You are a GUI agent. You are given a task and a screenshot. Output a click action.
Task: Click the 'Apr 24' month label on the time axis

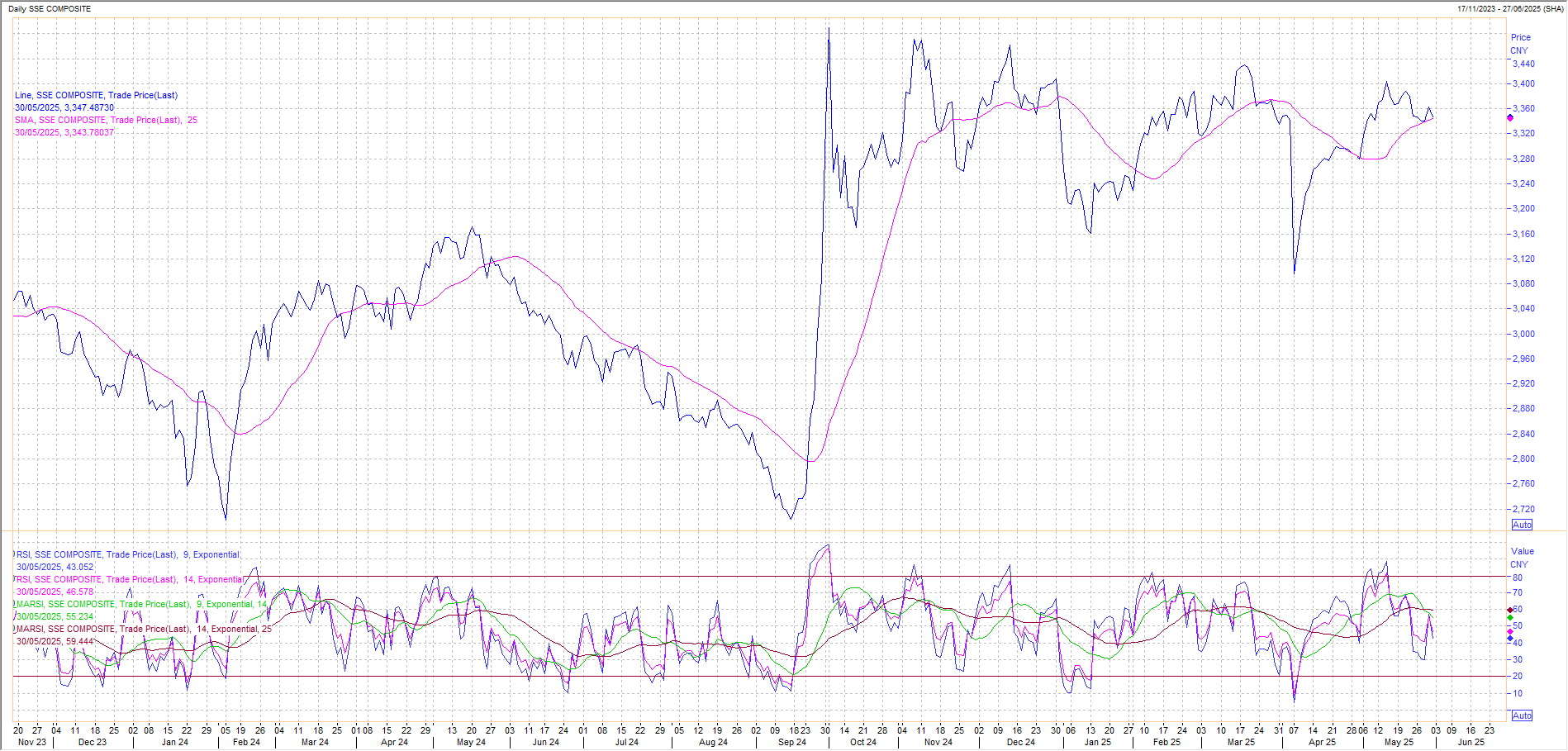[395, 743]
